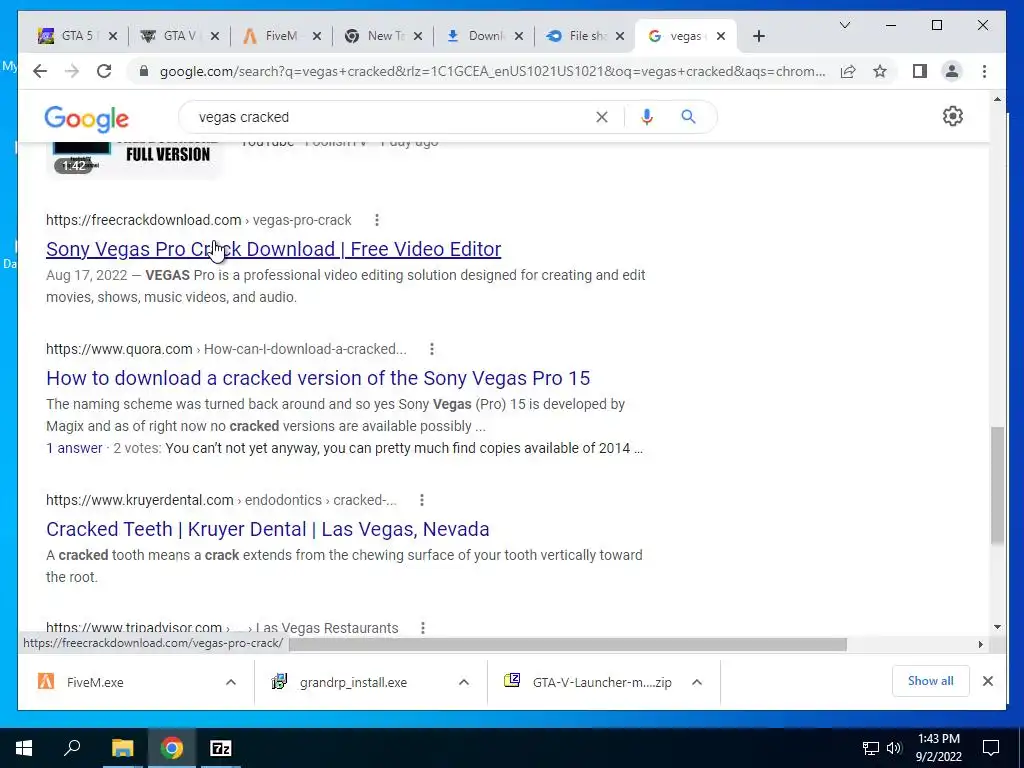Image resolution: width=1024 pixels, height=768 pixels.
Task: Click the Google logo
Action: [x=86, y=119]
